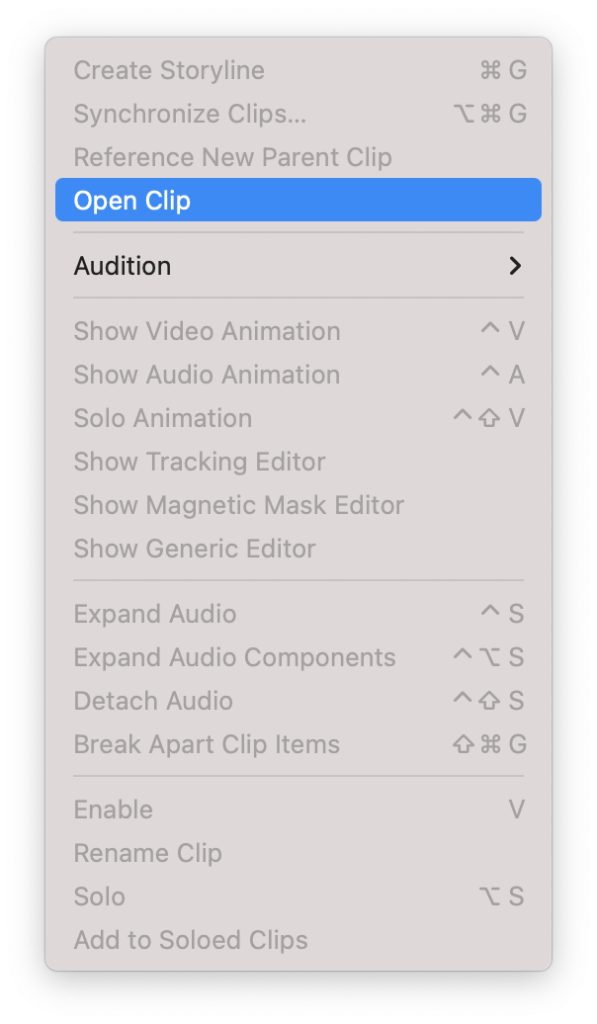Choose Create Storyline
This screenshot has width=597, height=1024.
pyautogui.click(x=168, y=70)
